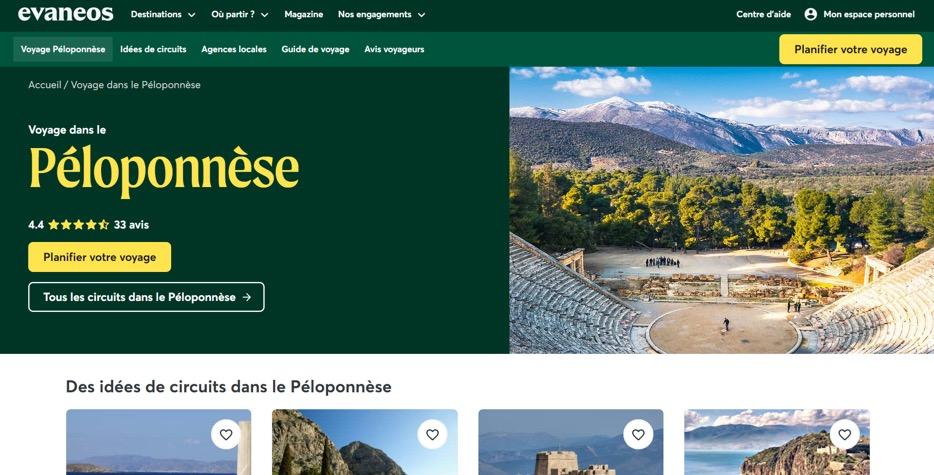
Task: Click the evaneos logo
Action: pyautogui.click(x=66, y=14)
